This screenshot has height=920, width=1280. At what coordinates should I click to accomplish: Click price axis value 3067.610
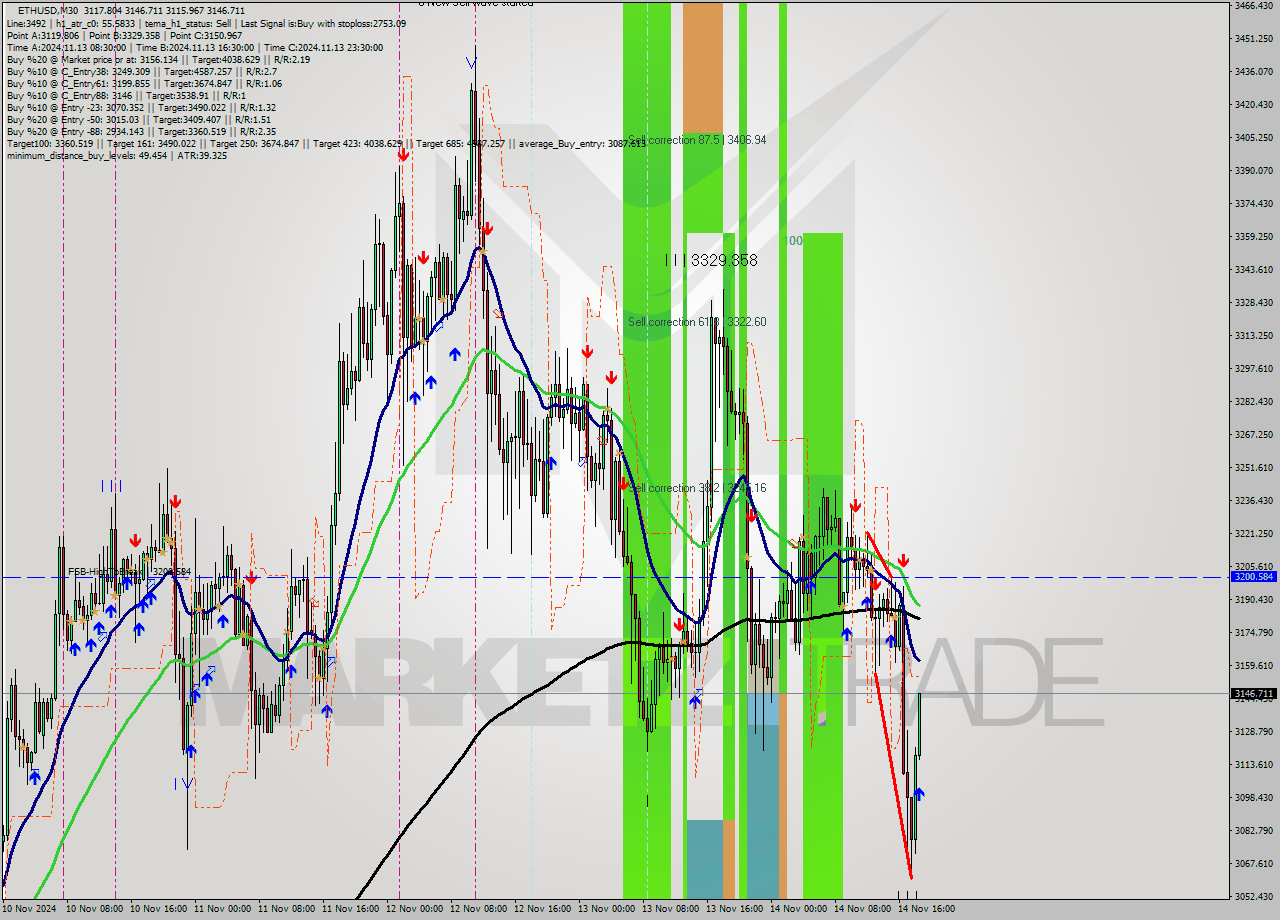pos(1254,863)
